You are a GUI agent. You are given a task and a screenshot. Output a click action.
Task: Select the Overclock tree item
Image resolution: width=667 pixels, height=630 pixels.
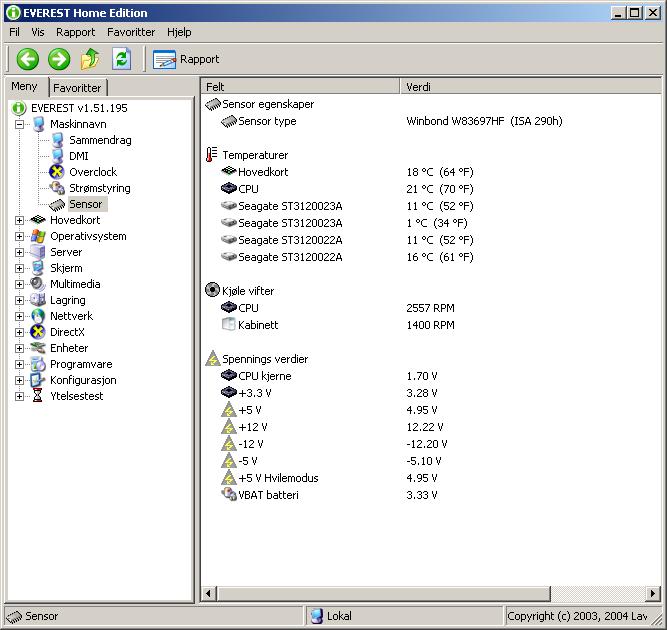point(92,172)
